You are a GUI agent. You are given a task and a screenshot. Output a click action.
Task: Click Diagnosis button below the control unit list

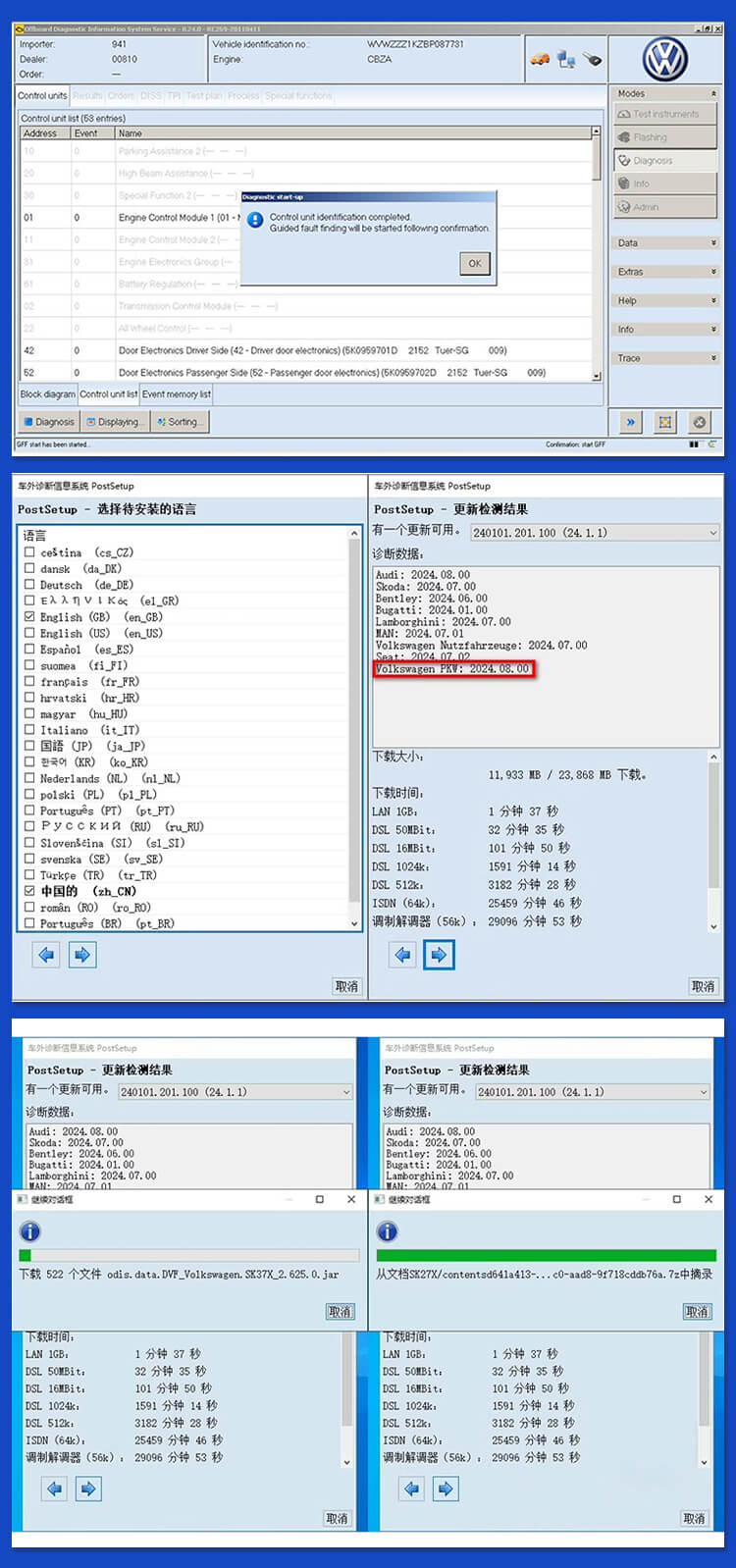(48, 422)
